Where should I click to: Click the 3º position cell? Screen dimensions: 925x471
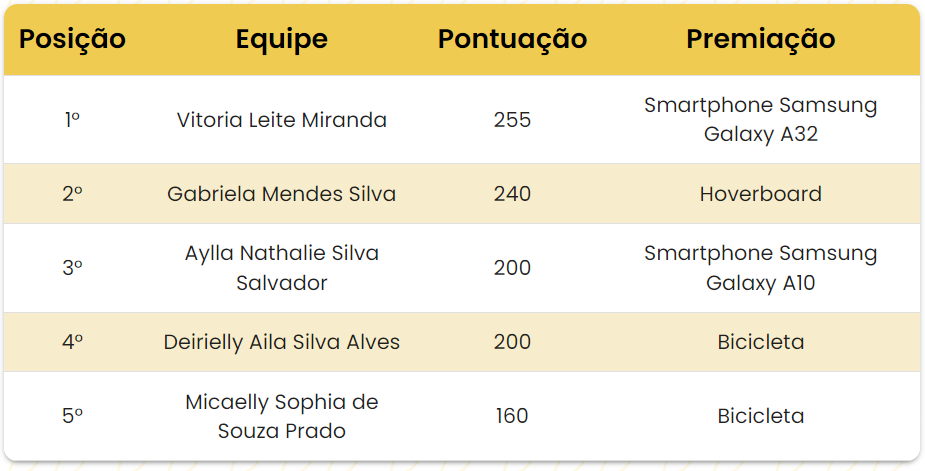click(72, 268)
